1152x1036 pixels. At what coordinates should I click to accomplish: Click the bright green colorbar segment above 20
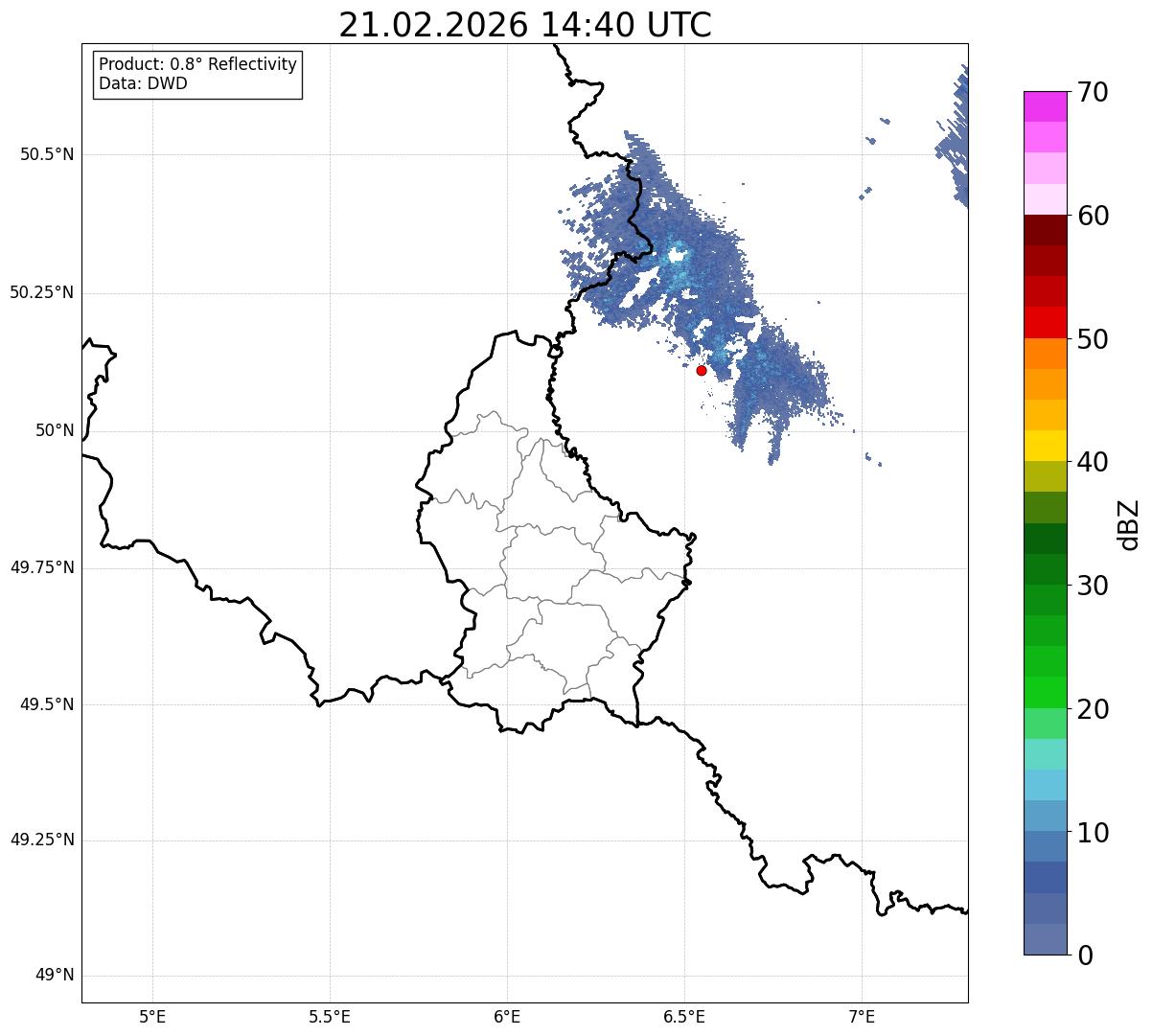click(x=1046, y=693)
